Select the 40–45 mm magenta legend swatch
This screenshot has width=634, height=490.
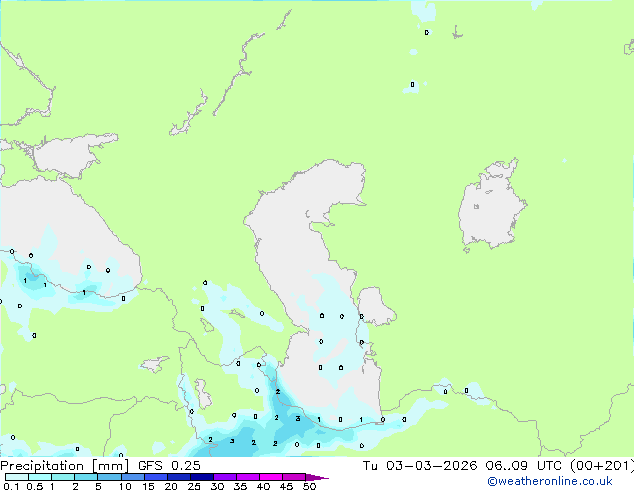(271, 477)
